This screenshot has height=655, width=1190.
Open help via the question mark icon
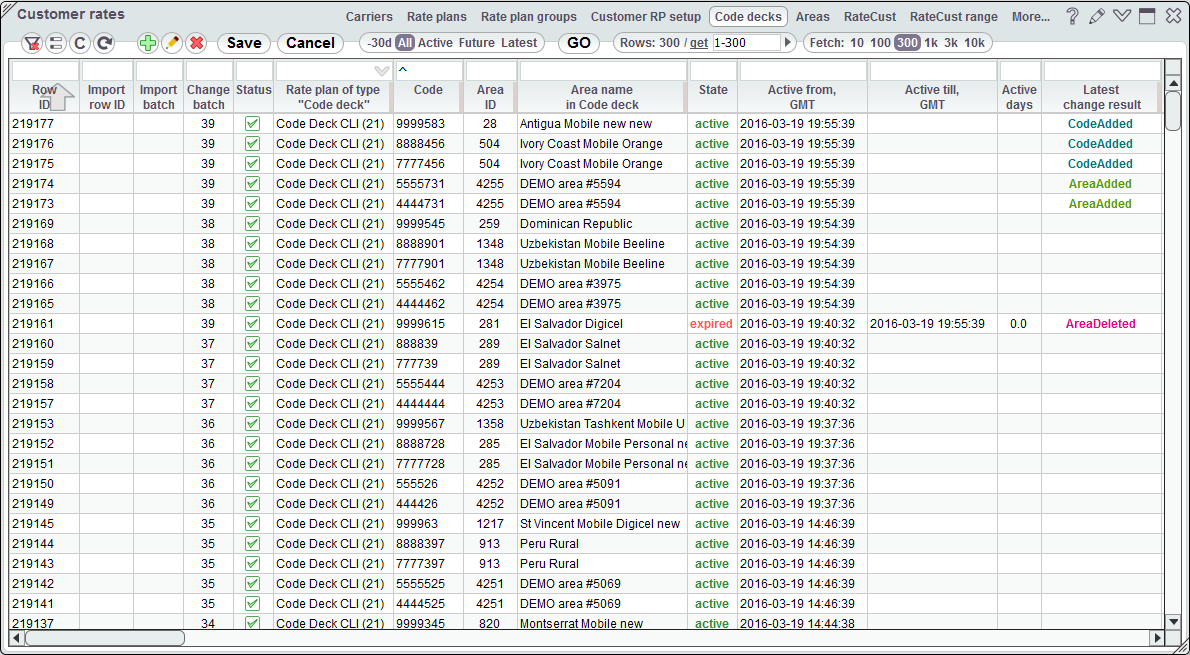click(x=1073, y=15)
